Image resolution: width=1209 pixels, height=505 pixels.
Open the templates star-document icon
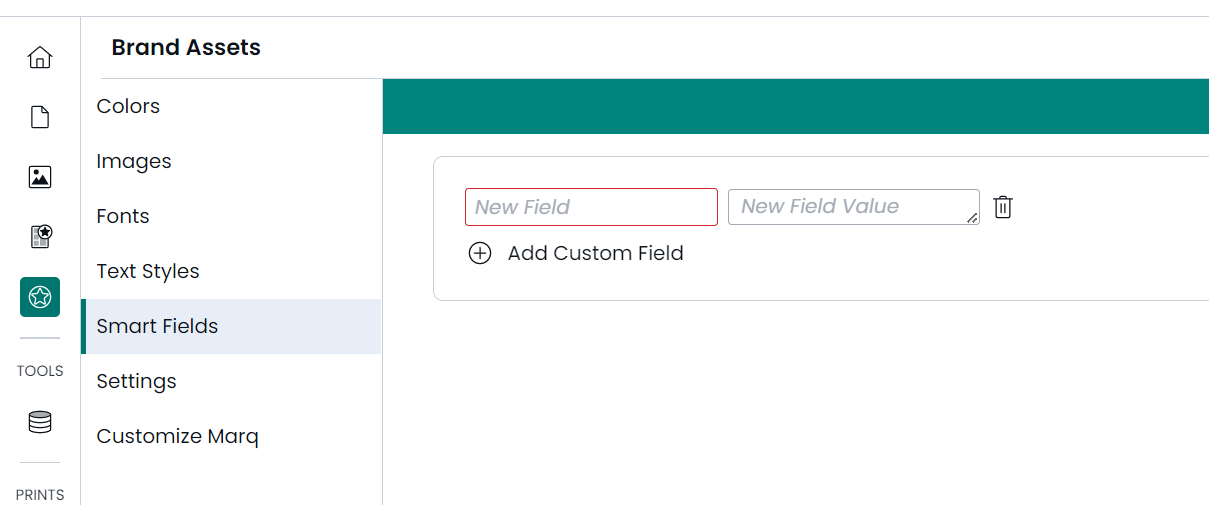(x=40, y=237)
